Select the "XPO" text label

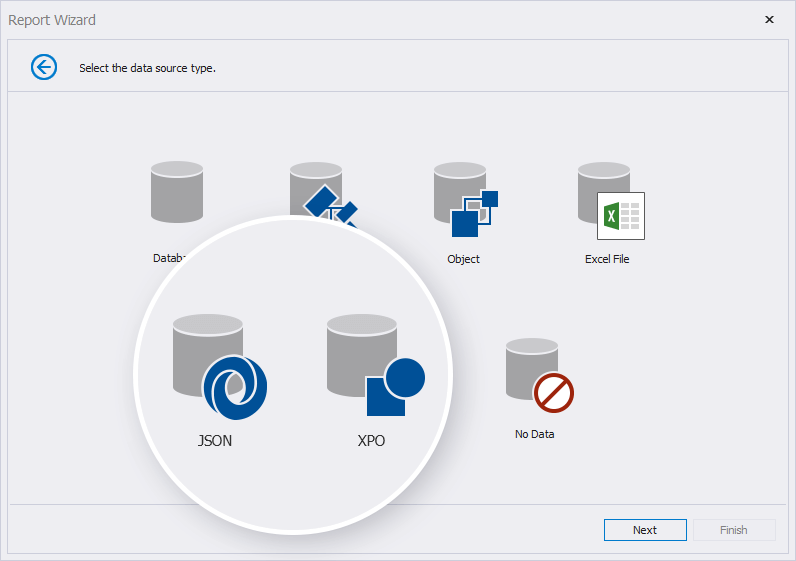[x=371, y=440]
